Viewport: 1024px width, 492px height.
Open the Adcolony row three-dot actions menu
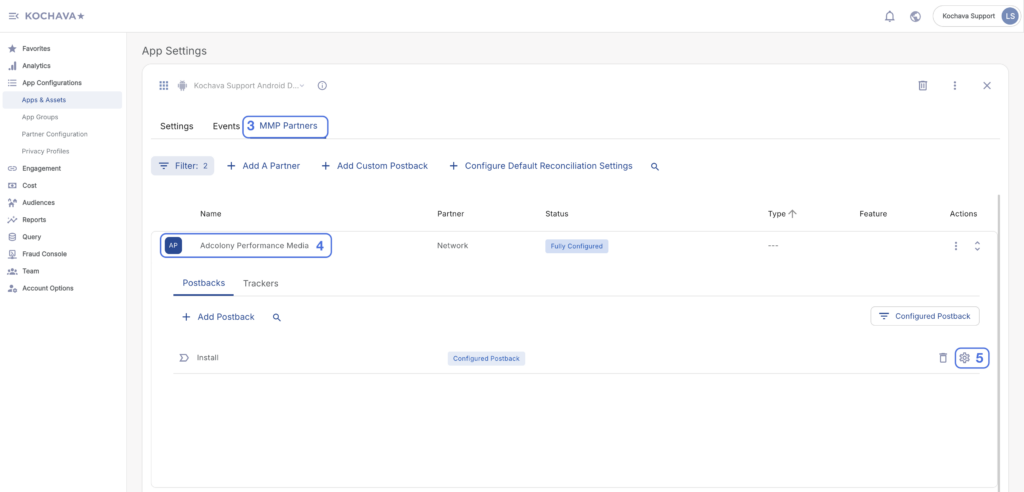(956, 246)
